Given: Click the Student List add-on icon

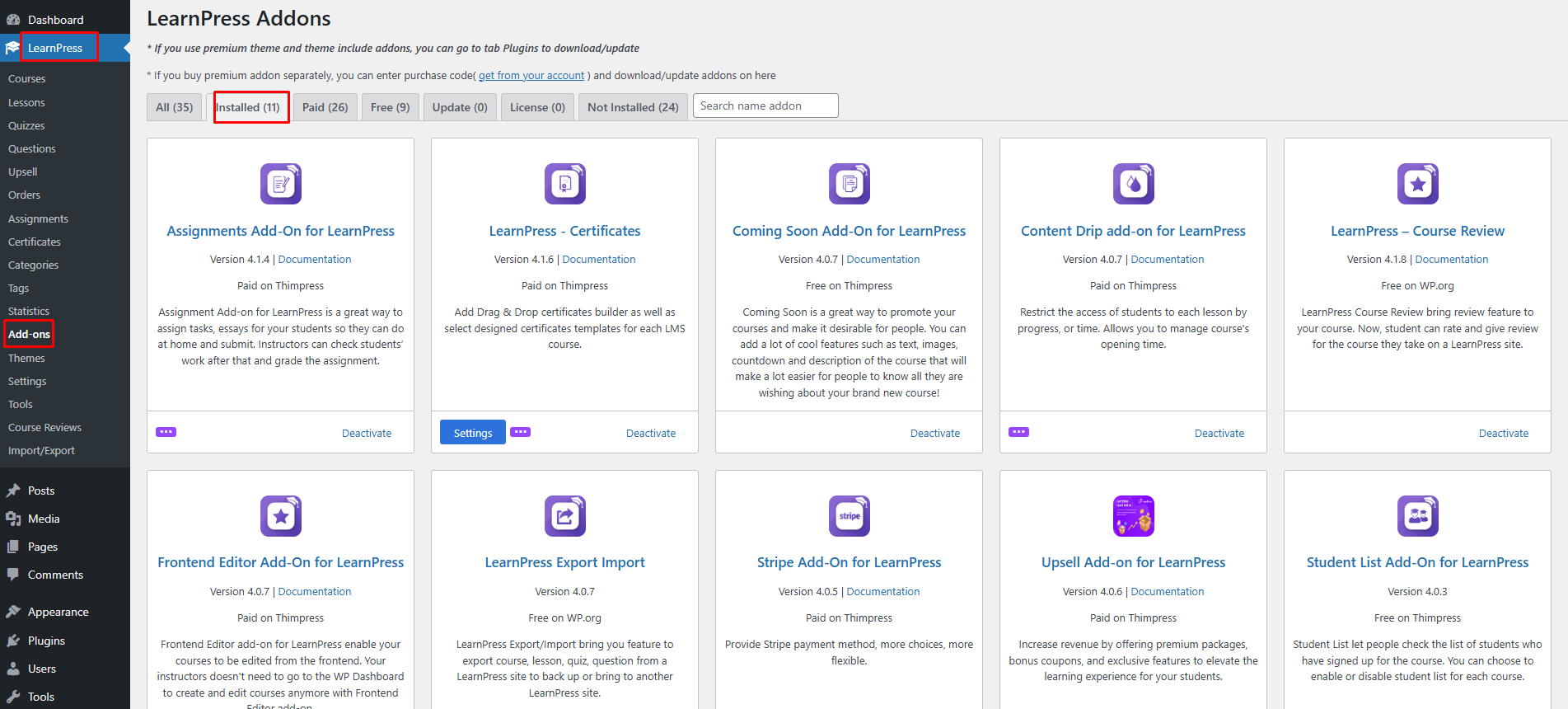Looking at the screenshot, I should tap(1418, 515).
